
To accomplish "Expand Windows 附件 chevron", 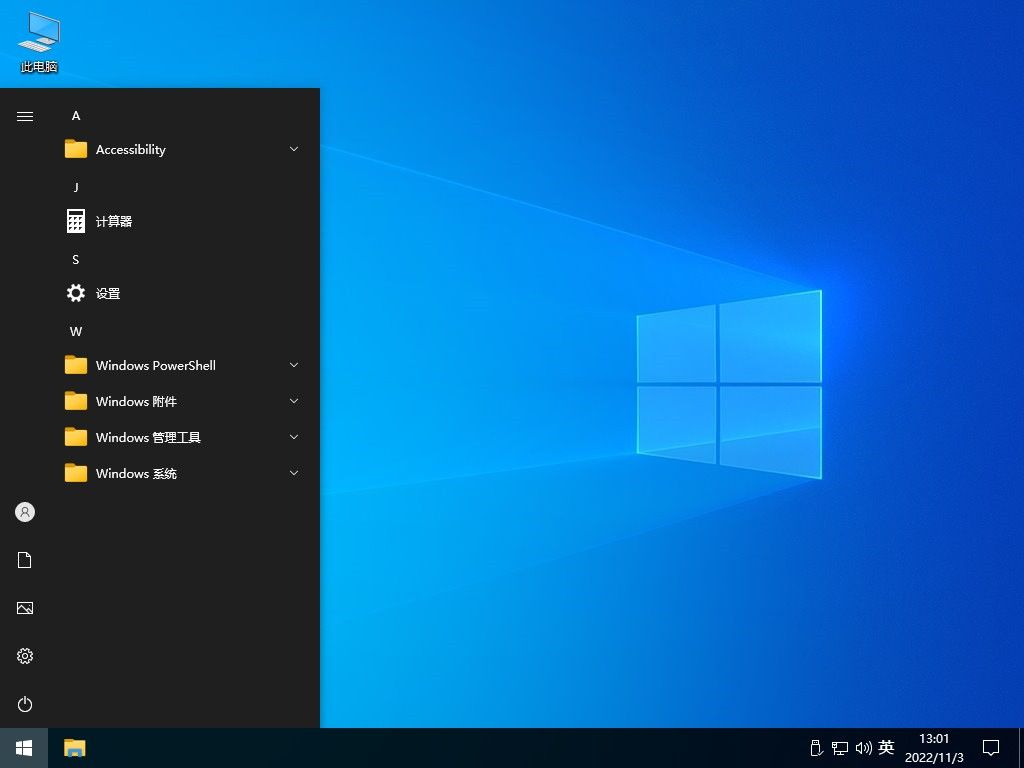I will click(x=294, y=401).
